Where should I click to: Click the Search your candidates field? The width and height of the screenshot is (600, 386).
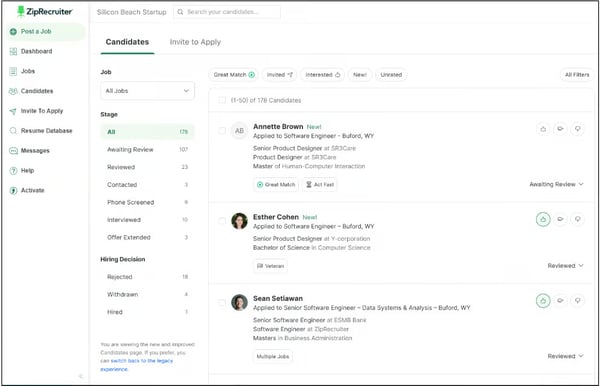click(x=227, y=12)
